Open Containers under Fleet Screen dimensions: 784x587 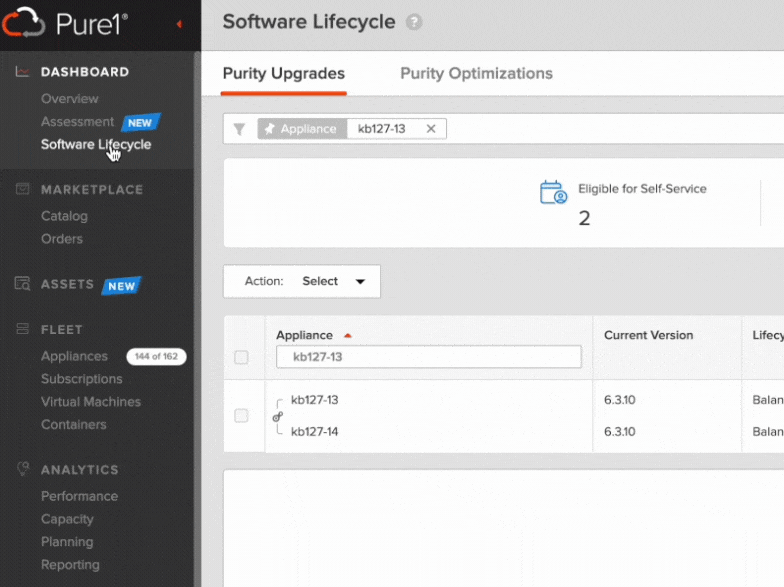[74, 424]
